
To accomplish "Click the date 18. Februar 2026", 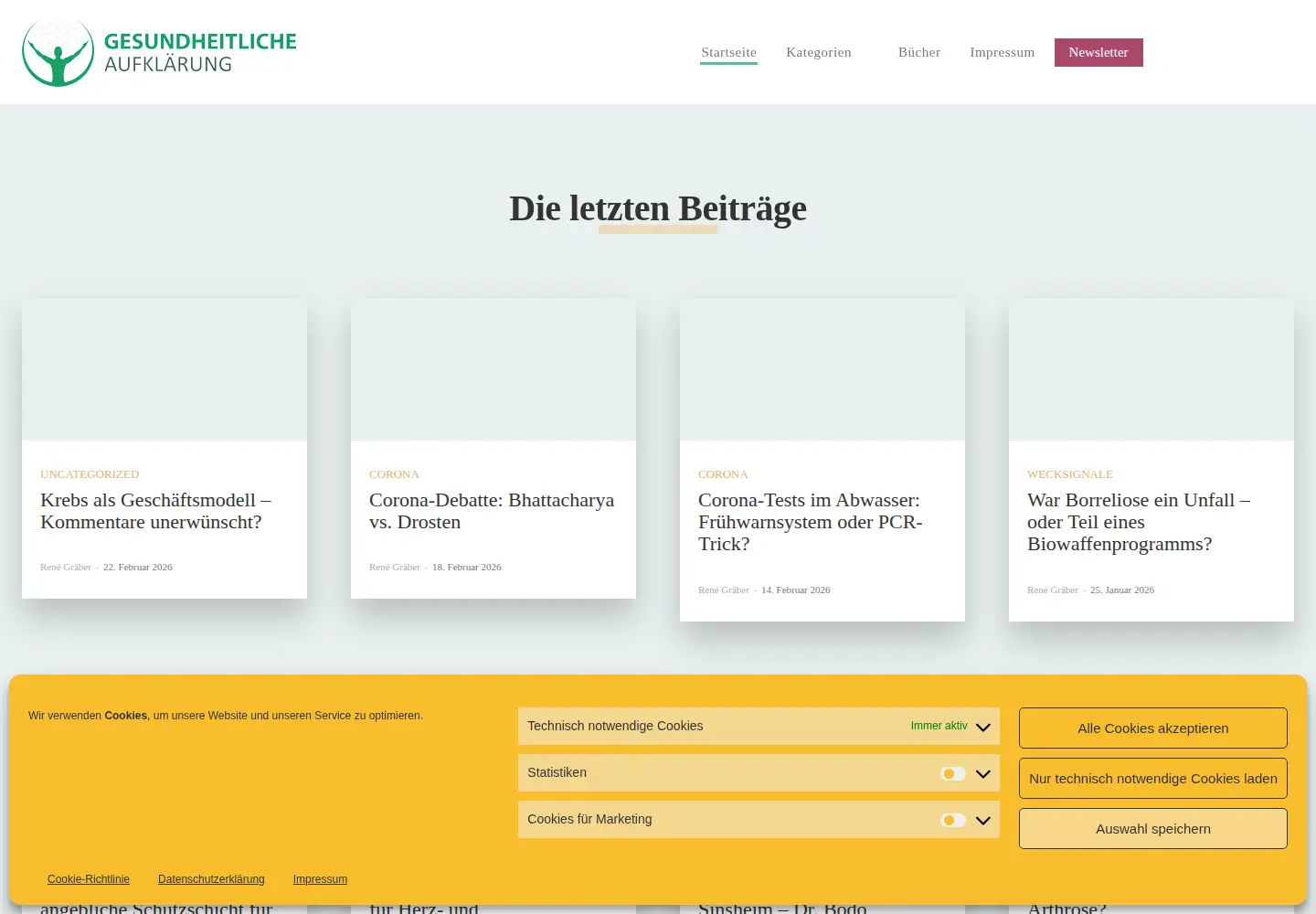I will tap(467, 568).
